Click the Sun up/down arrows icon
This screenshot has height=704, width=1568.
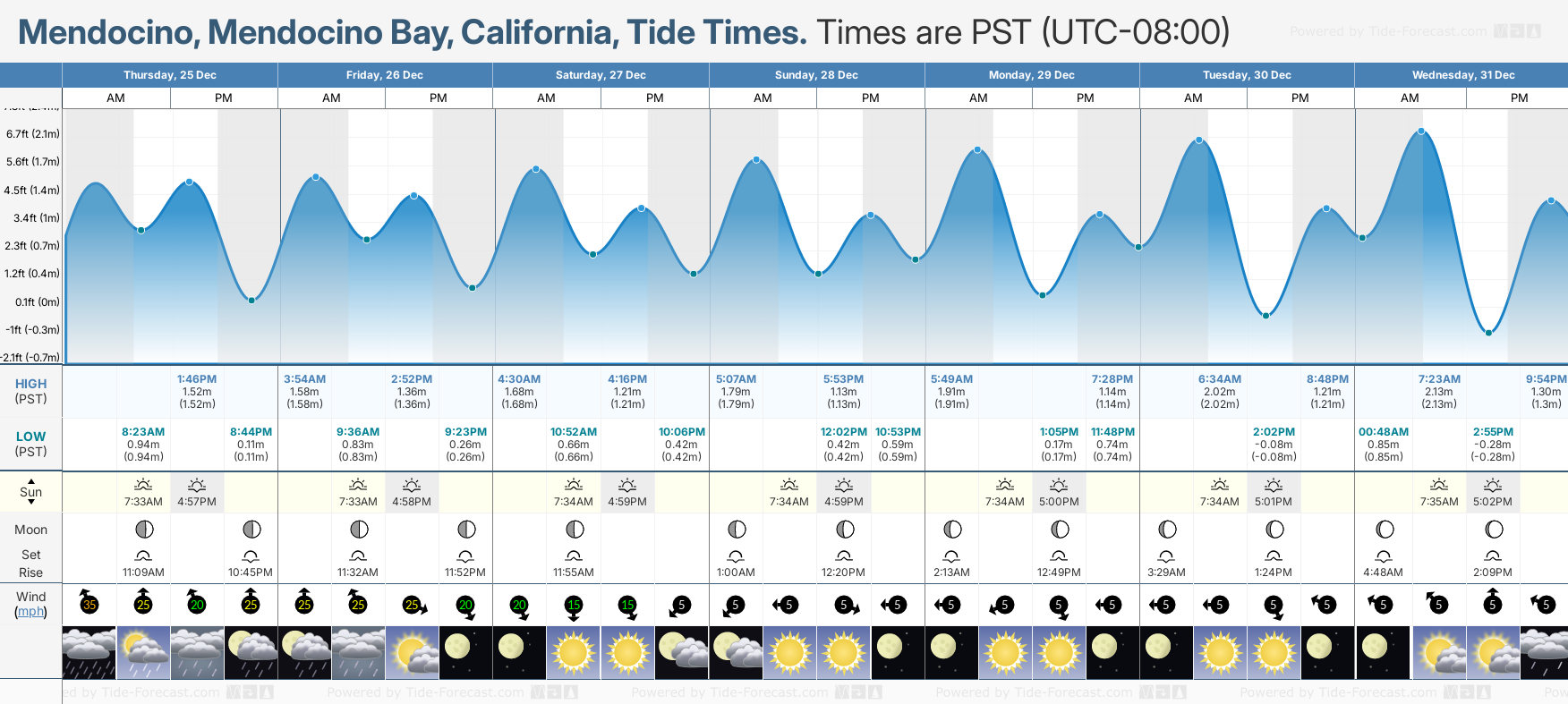pyautogui.click(x=31, y=491)
